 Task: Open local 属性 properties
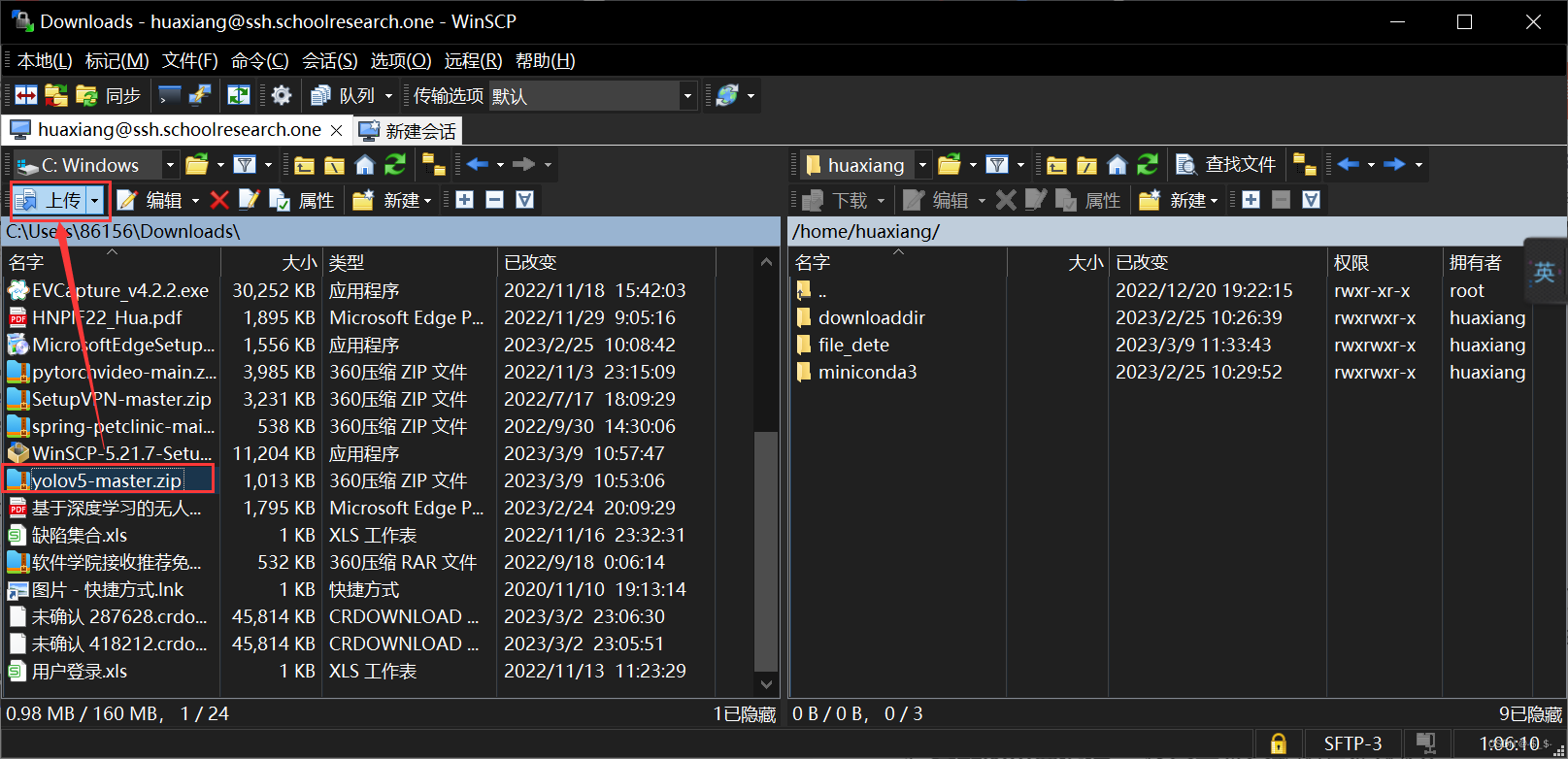tap(302, 200)
